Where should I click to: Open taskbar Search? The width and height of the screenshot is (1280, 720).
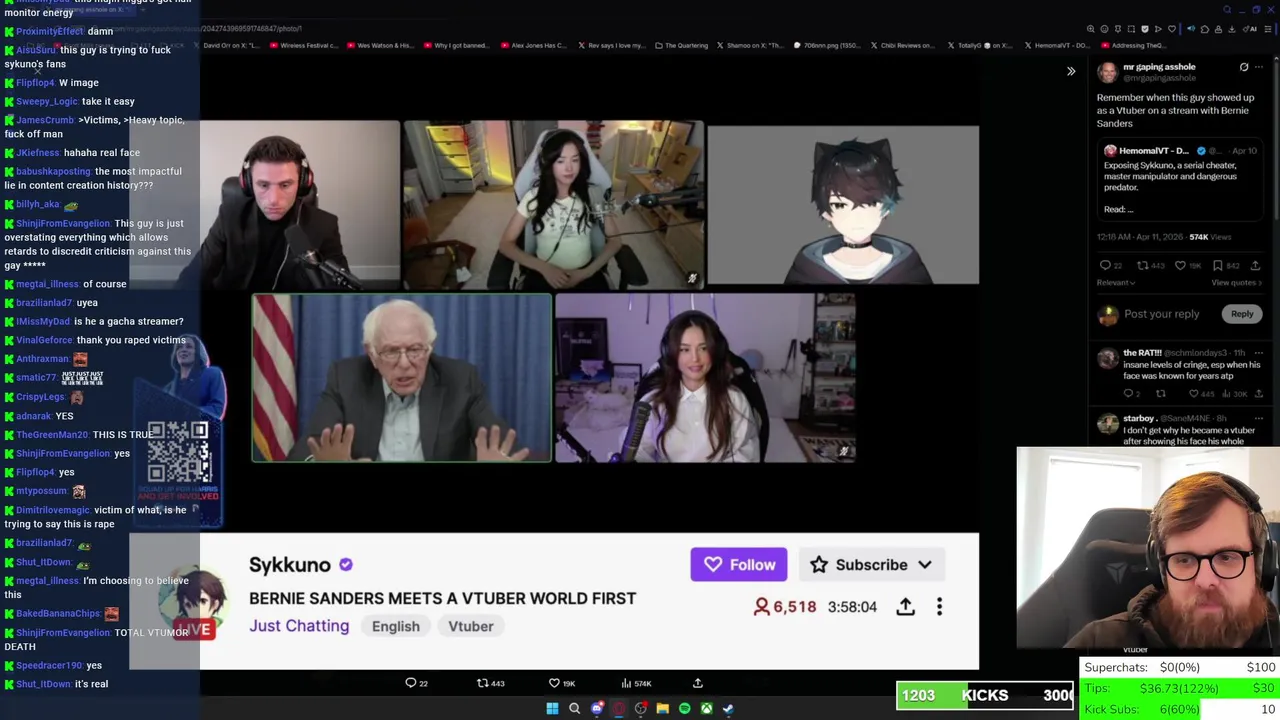(x=574, y=709)
